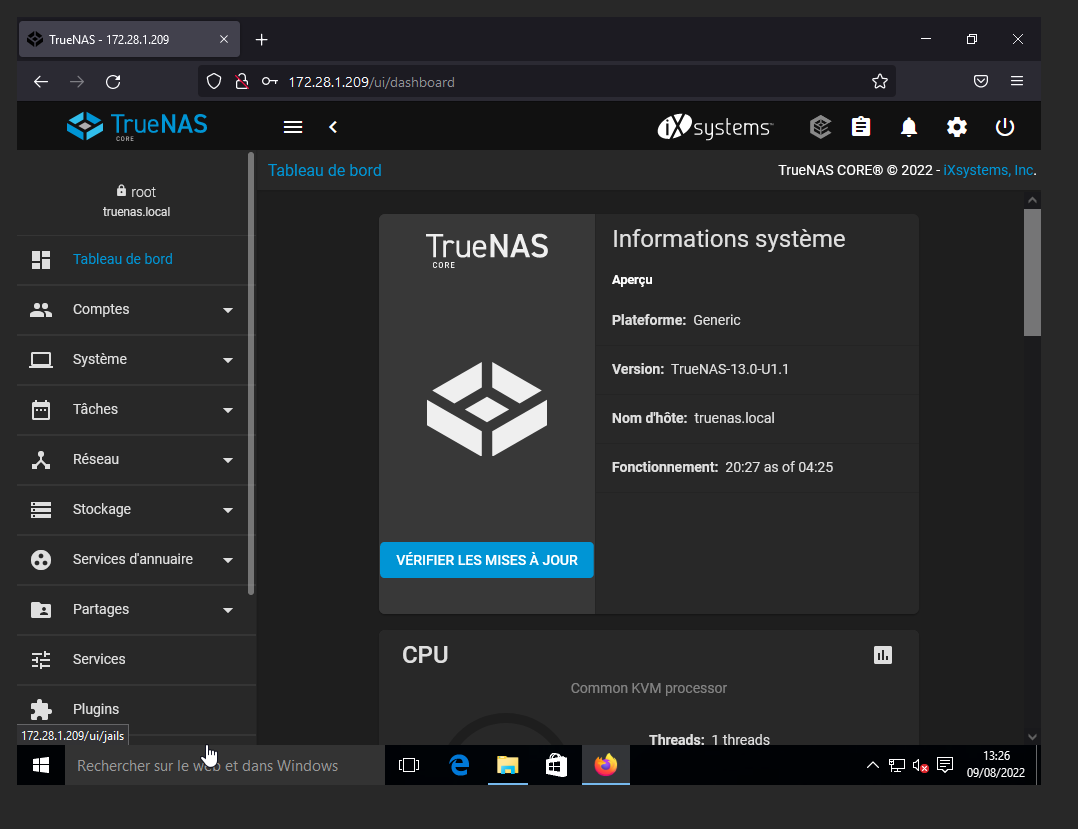
Task: Open the Windows Start menu
Action: [x=41, y=765]
